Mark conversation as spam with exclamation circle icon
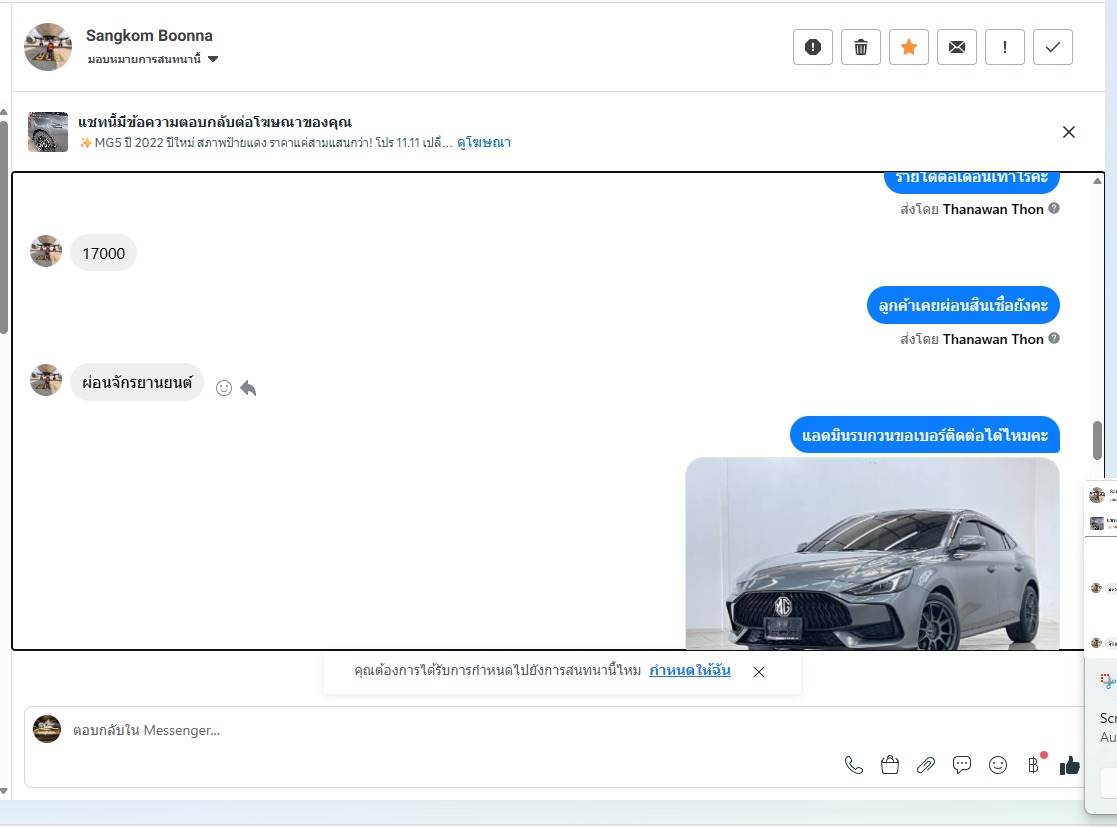1117x827 pixels. pos(813,47)
